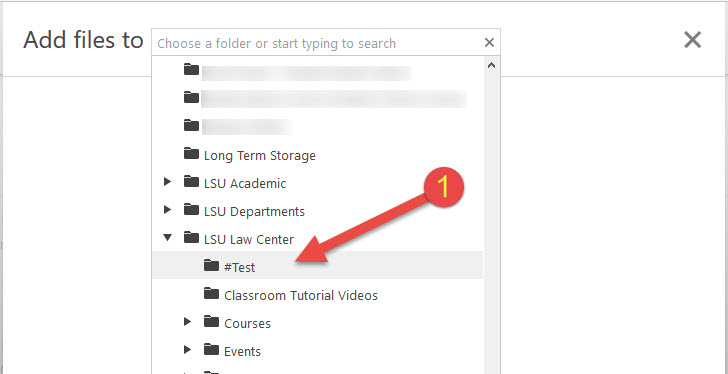728x374 pixels.
Task: Expand the Courses subfolder arrow
Action: [188, 322]
